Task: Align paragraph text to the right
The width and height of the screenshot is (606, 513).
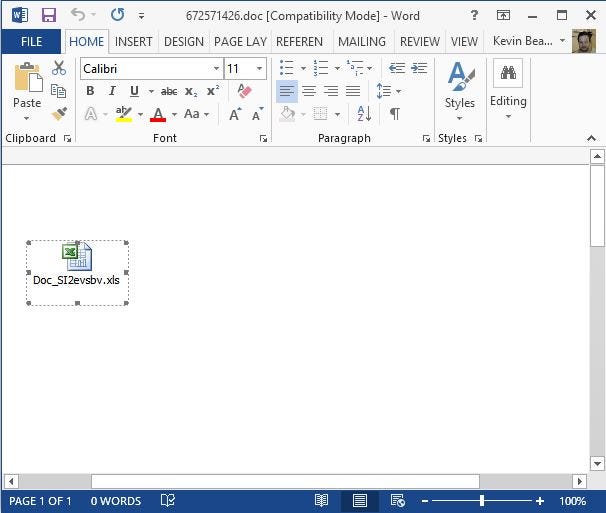Action: 331,91
